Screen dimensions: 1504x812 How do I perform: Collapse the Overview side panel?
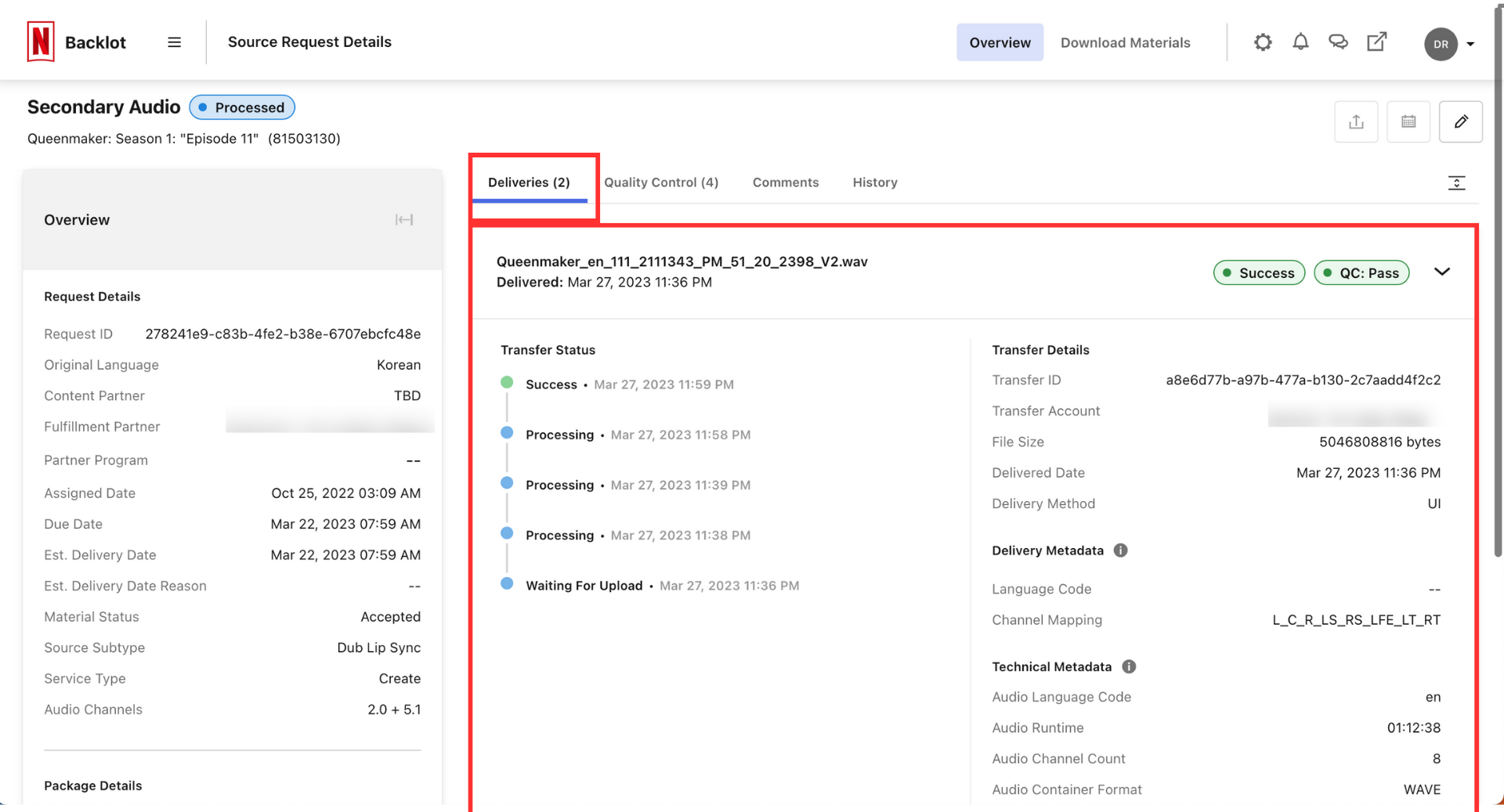[x=404, y=220]
